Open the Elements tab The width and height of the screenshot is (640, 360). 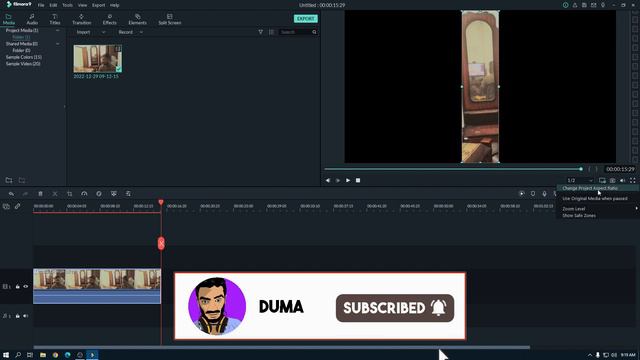[x=138, y=19]
